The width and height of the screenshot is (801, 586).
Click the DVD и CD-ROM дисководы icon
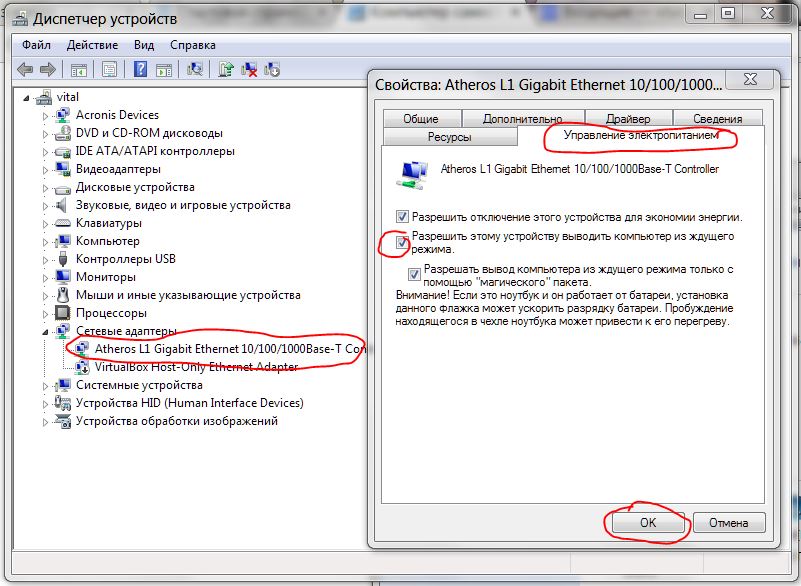[x=62, y=133]
